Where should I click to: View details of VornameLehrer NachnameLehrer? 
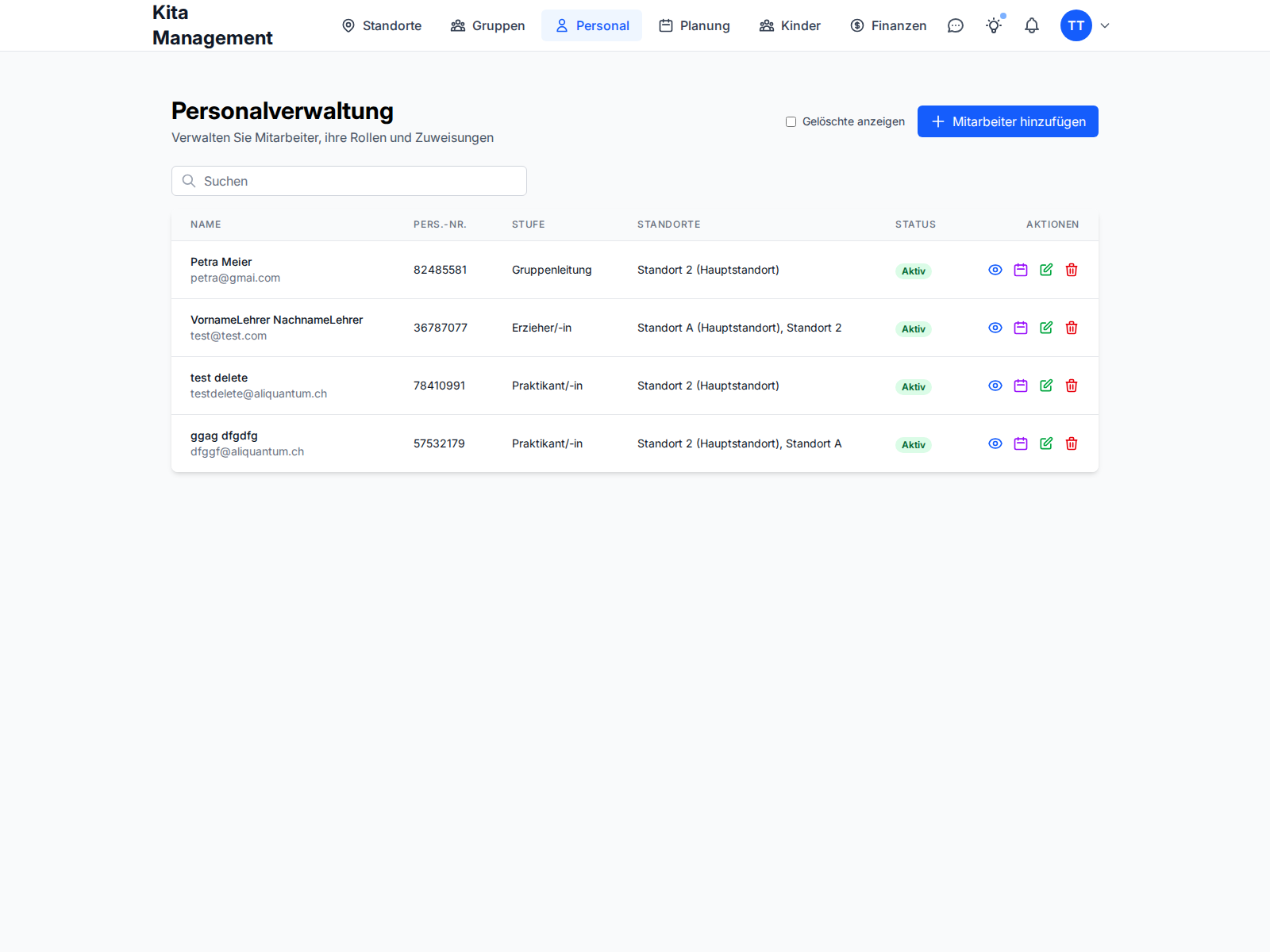point(995,328)
